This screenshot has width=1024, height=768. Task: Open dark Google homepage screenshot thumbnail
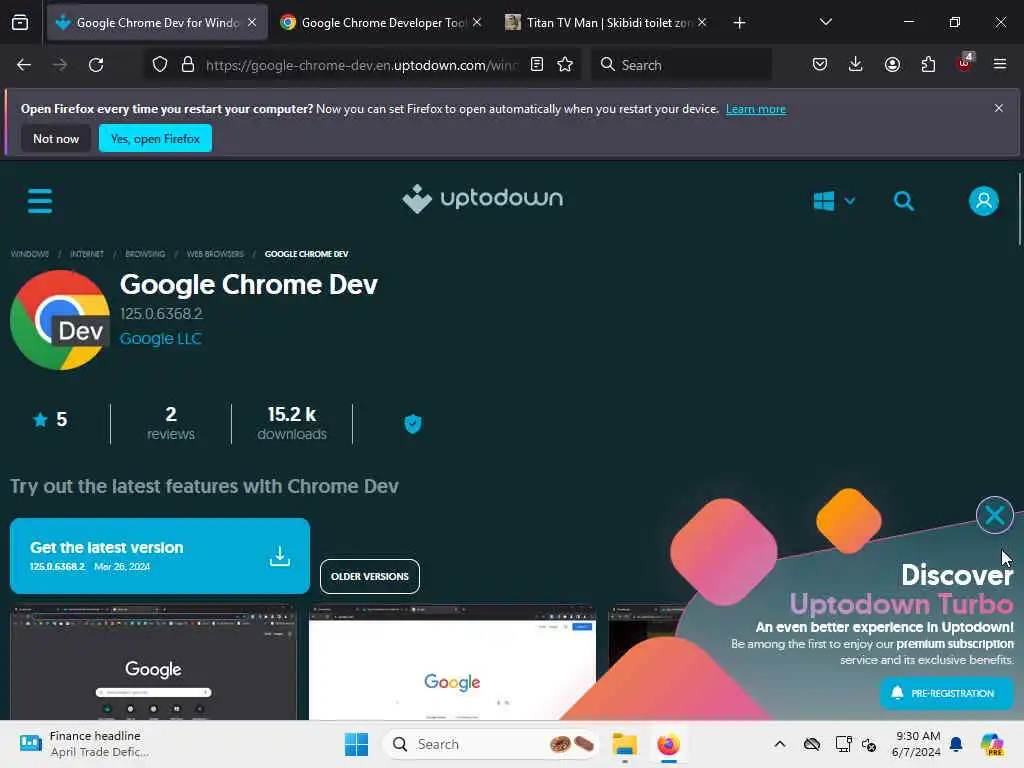153,662
